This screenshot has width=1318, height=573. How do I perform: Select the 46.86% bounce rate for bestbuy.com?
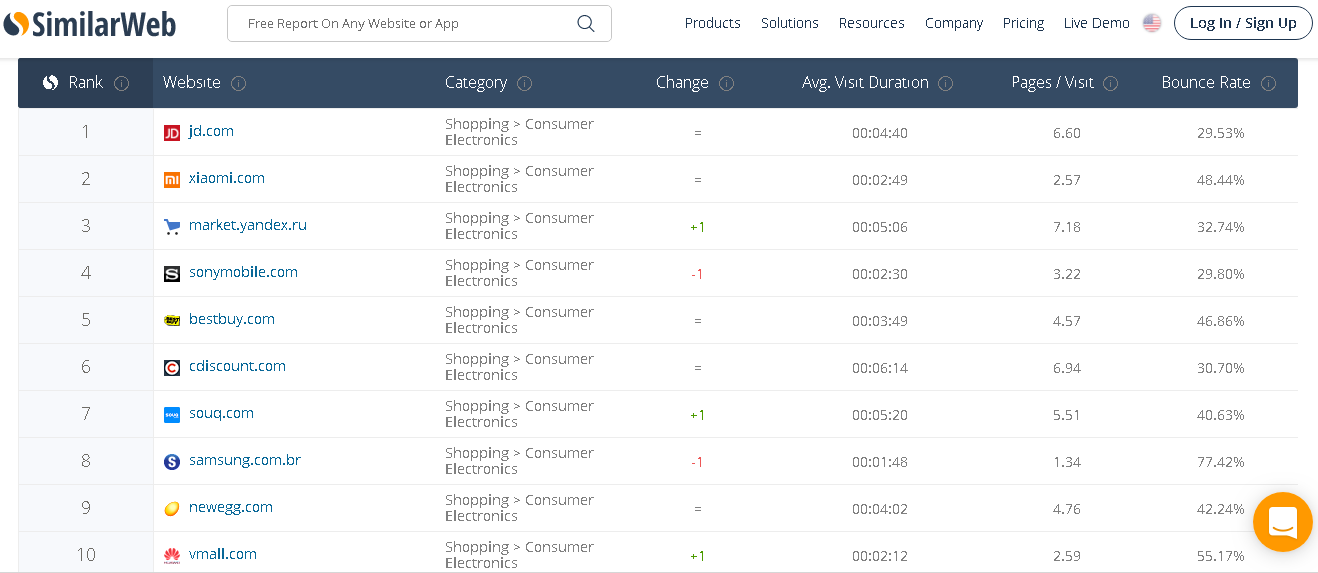coord(1220,321)
